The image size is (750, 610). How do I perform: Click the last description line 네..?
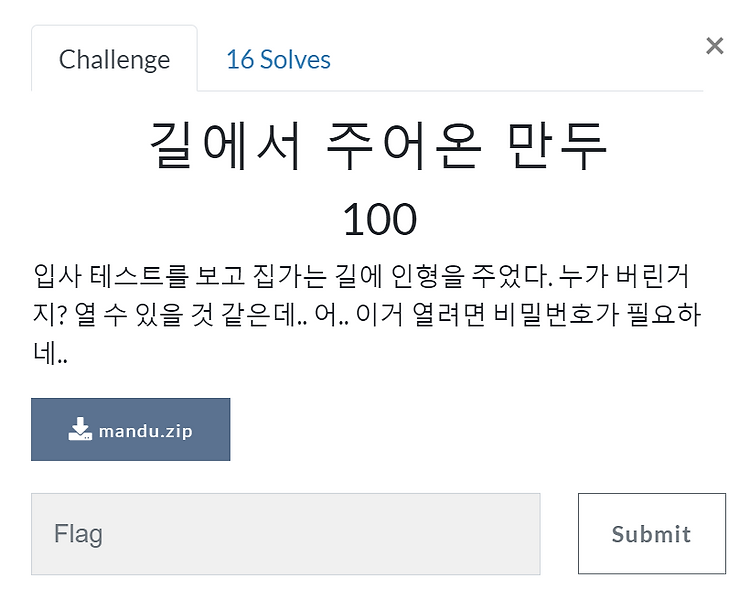click(50, 353)
